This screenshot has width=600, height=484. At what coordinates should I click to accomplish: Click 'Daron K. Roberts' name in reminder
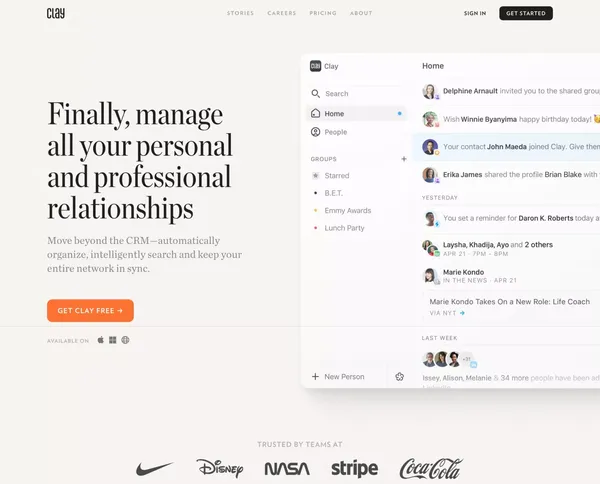(x=546, y=218)
